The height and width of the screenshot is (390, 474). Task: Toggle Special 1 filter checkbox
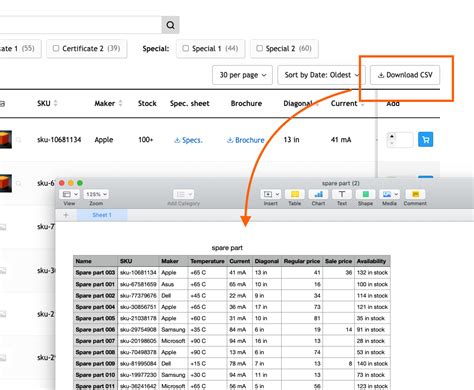(x=186, y=49)
